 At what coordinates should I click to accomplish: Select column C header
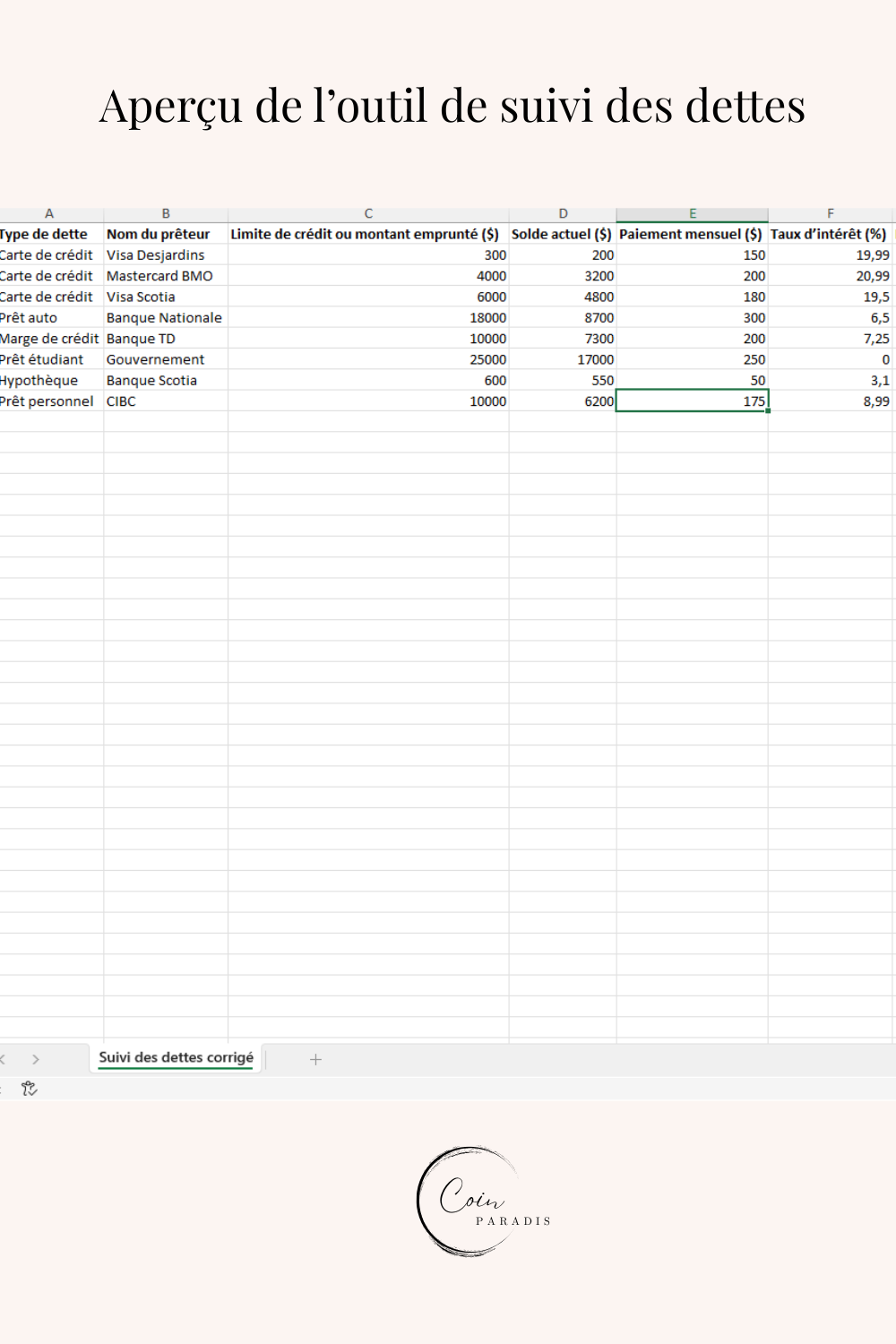click(368, 213)
